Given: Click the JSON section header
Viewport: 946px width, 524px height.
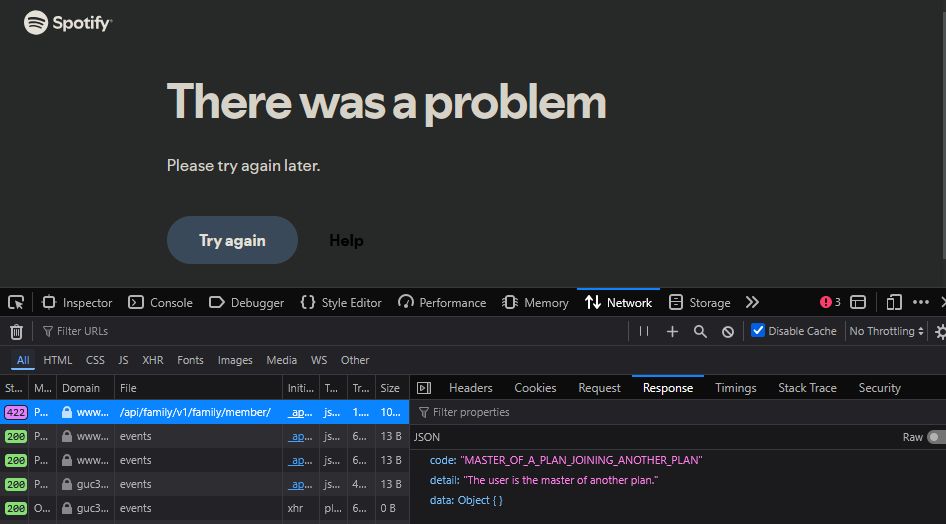Looking at the screenshot, I should [427, 437].
